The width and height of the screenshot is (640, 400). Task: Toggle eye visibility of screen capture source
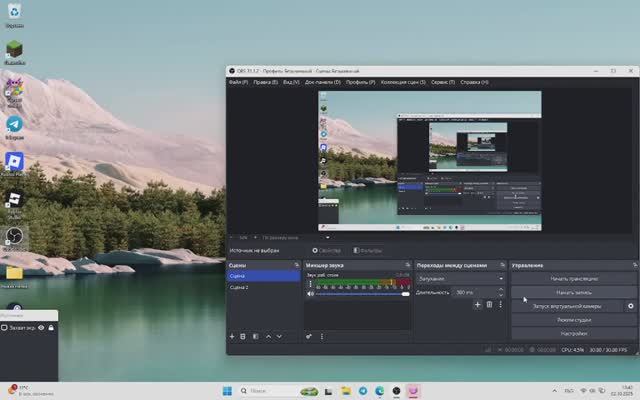[x=41, y=327]
